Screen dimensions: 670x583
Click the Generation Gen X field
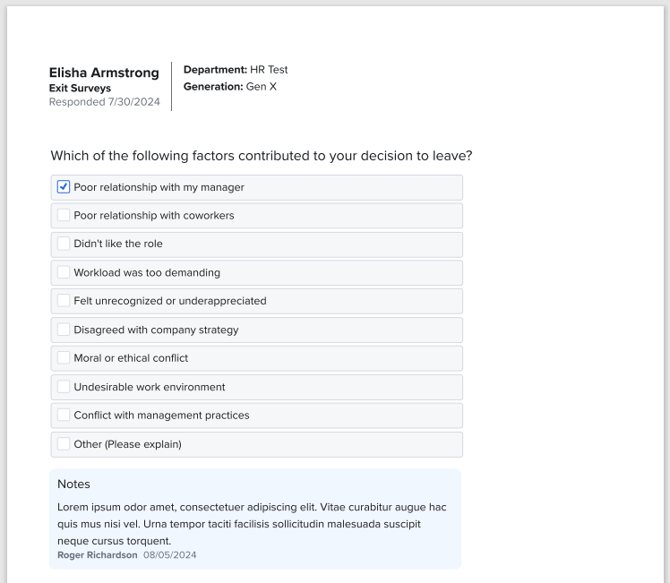tap(230, 87)
